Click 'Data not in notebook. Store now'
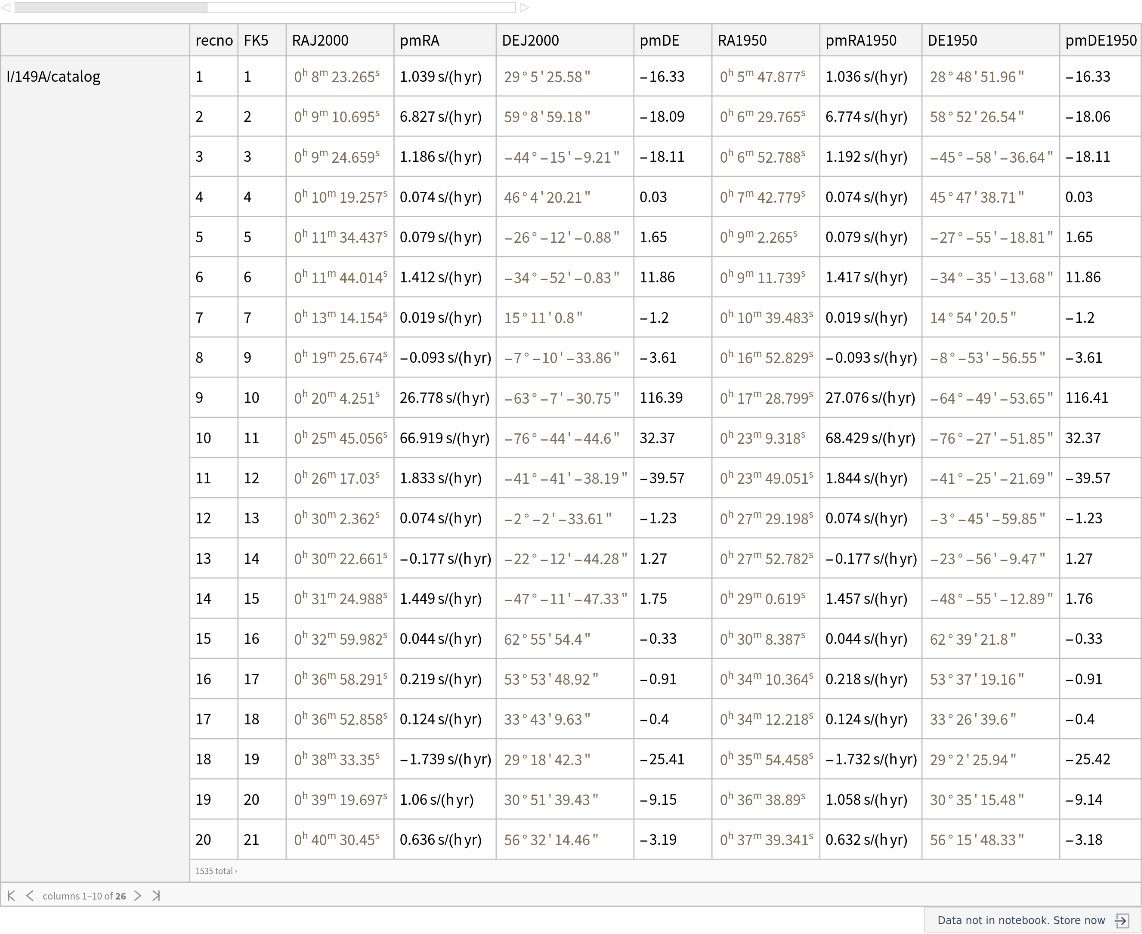 [1021, 920]
